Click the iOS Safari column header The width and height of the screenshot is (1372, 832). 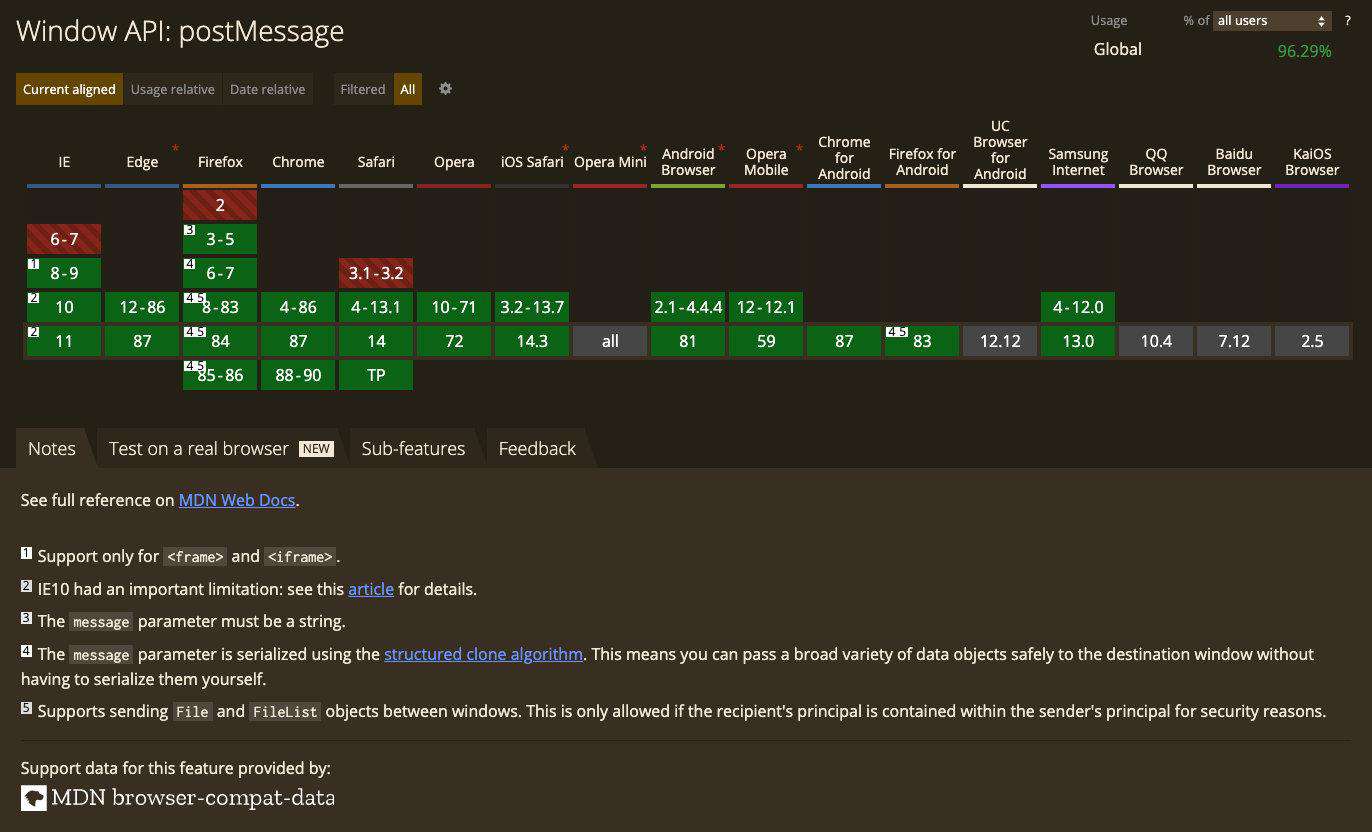click(532, 162)
